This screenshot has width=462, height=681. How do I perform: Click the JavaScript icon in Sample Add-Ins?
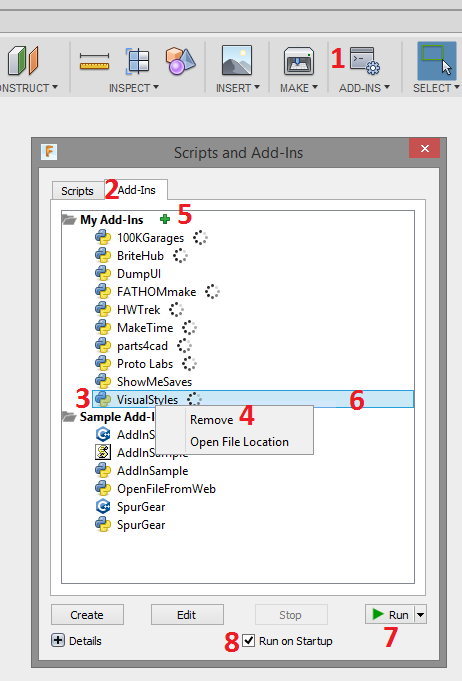click(103, 453)
